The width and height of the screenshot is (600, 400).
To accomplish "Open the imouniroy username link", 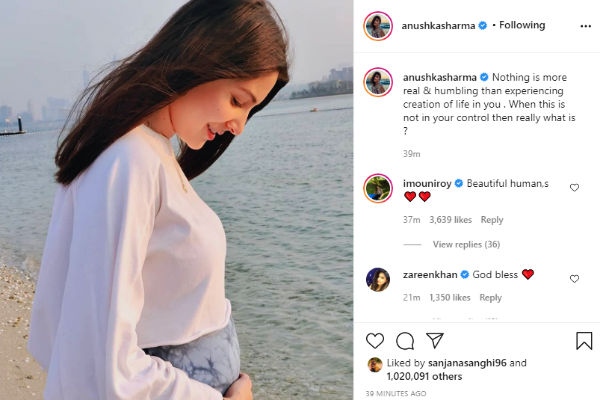I will point(427,184).
